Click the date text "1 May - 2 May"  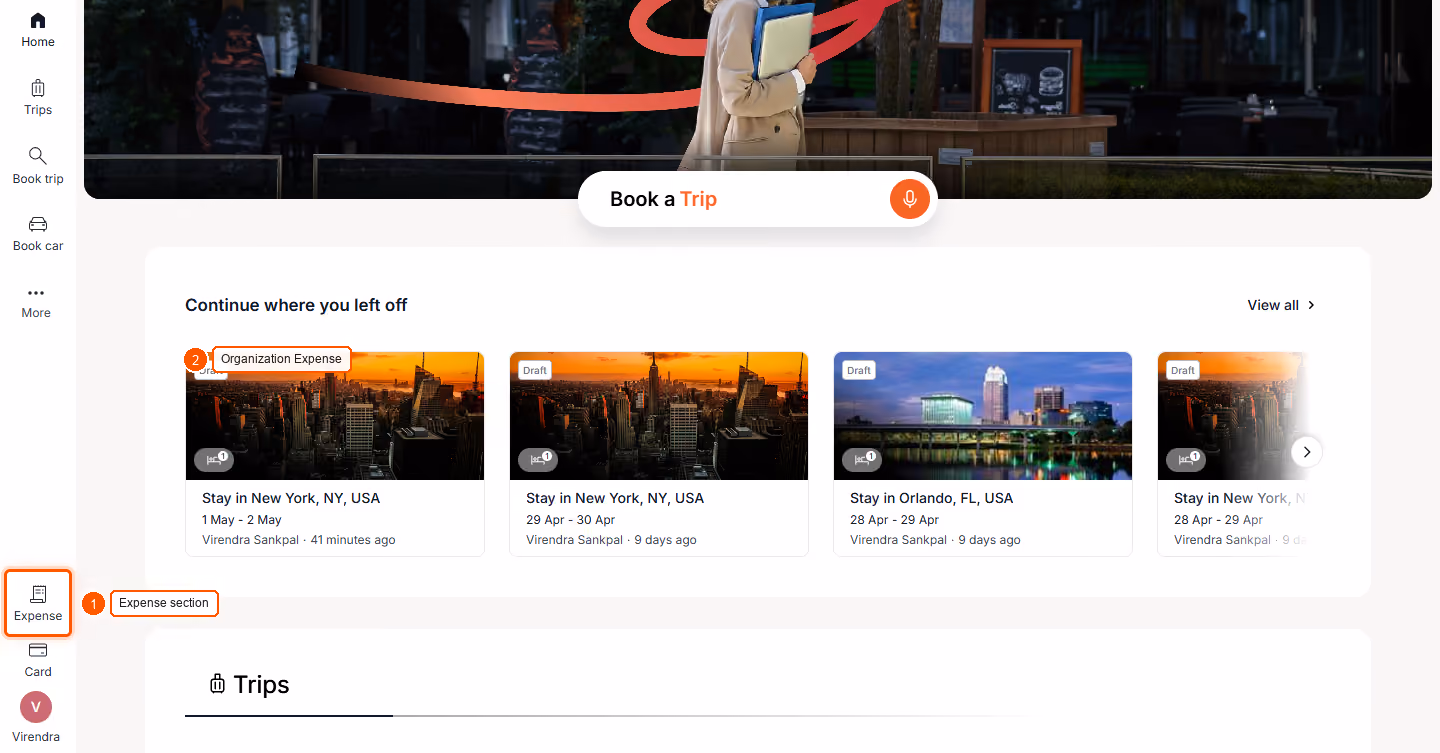point(242,520)
